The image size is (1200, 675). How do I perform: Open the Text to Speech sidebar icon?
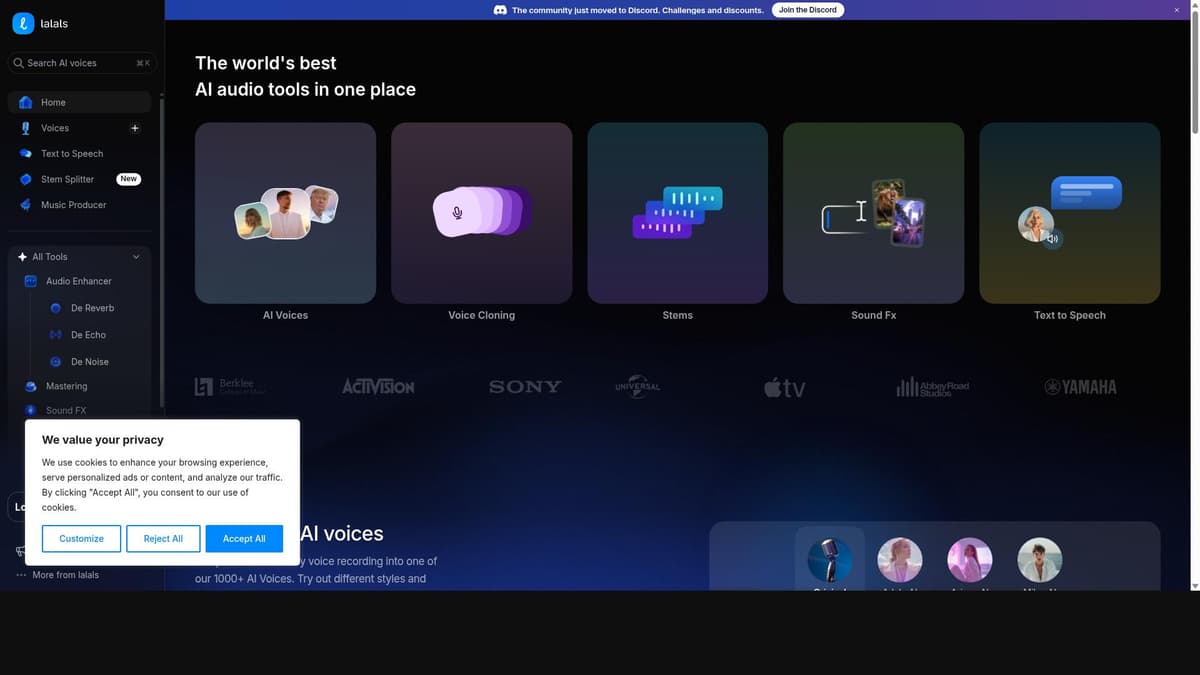[26, 154]
